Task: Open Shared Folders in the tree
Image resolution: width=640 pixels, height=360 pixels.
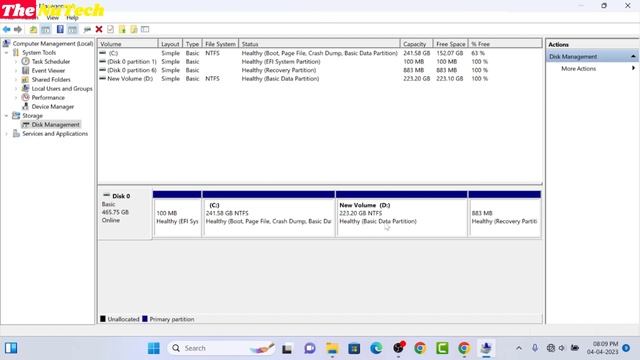Action: click(x=51, y=79)
